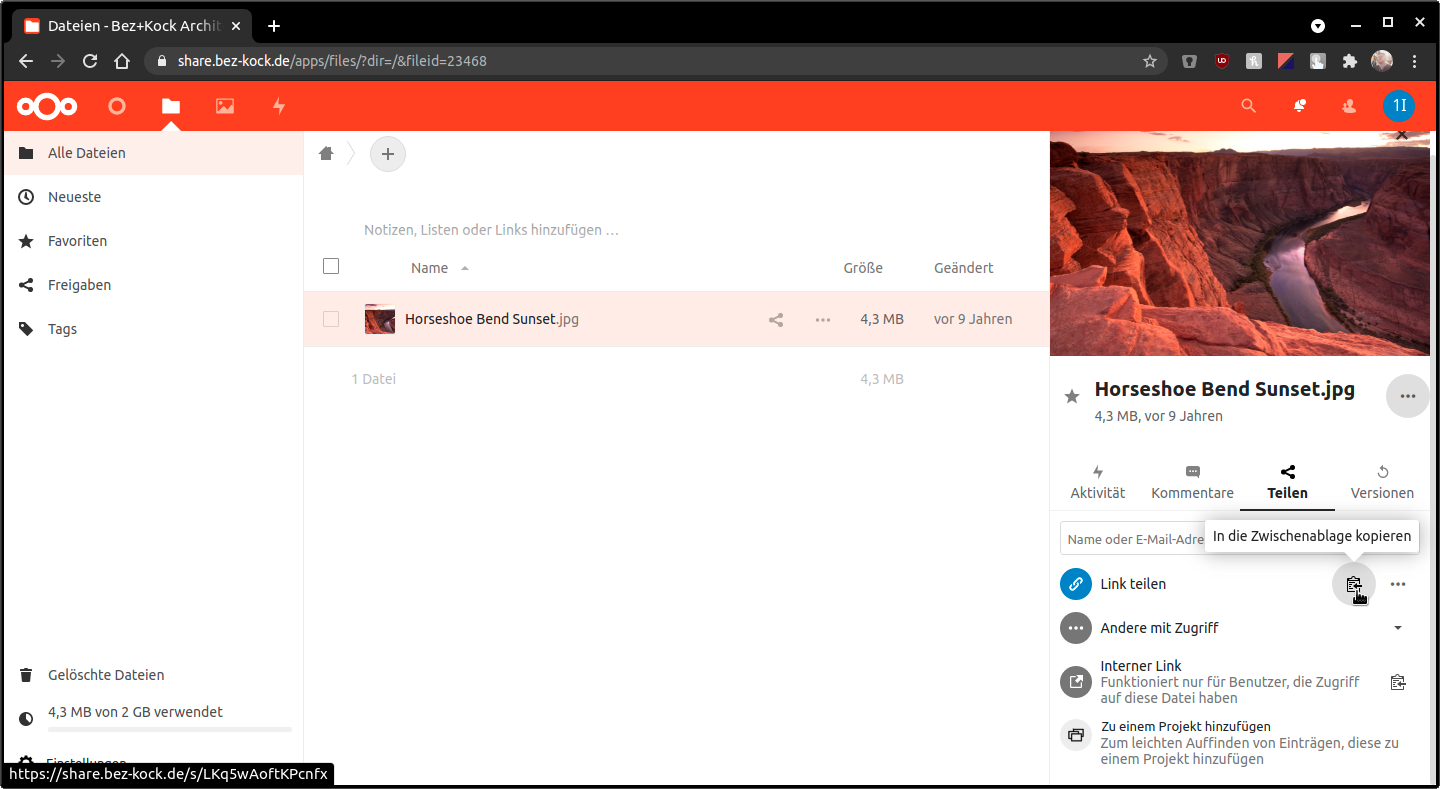Switch to the Versionen tab

pyautogui.click(x=1382, y=483)
